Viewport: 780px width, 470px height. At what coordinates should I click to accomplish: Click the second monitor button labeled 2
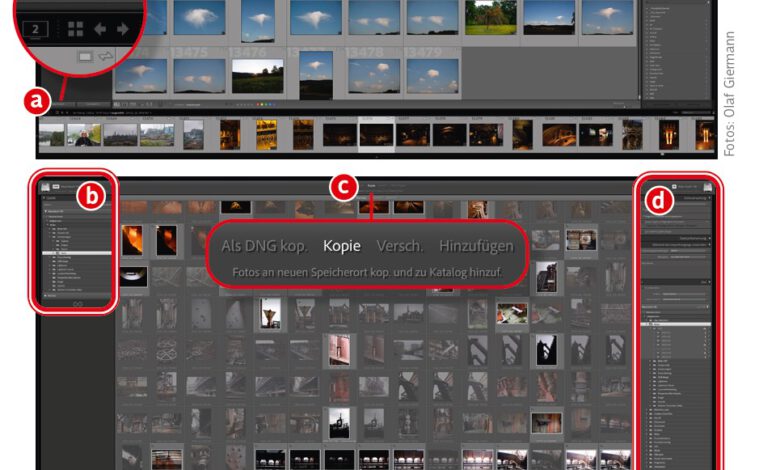click(36, 29)
